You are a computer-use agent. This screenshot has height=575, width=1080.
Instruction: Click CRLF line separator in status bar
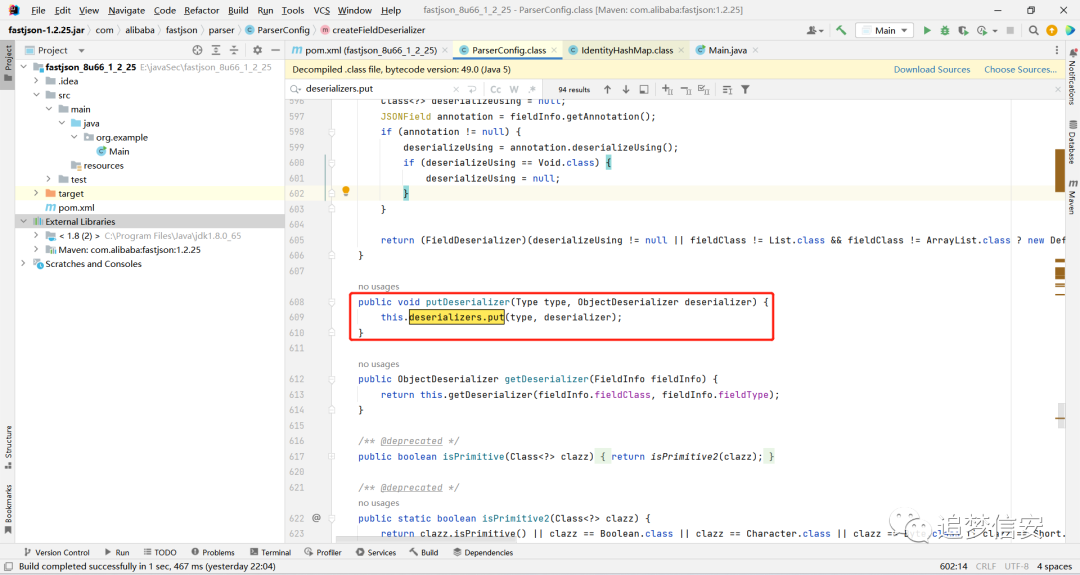[986, 566]
